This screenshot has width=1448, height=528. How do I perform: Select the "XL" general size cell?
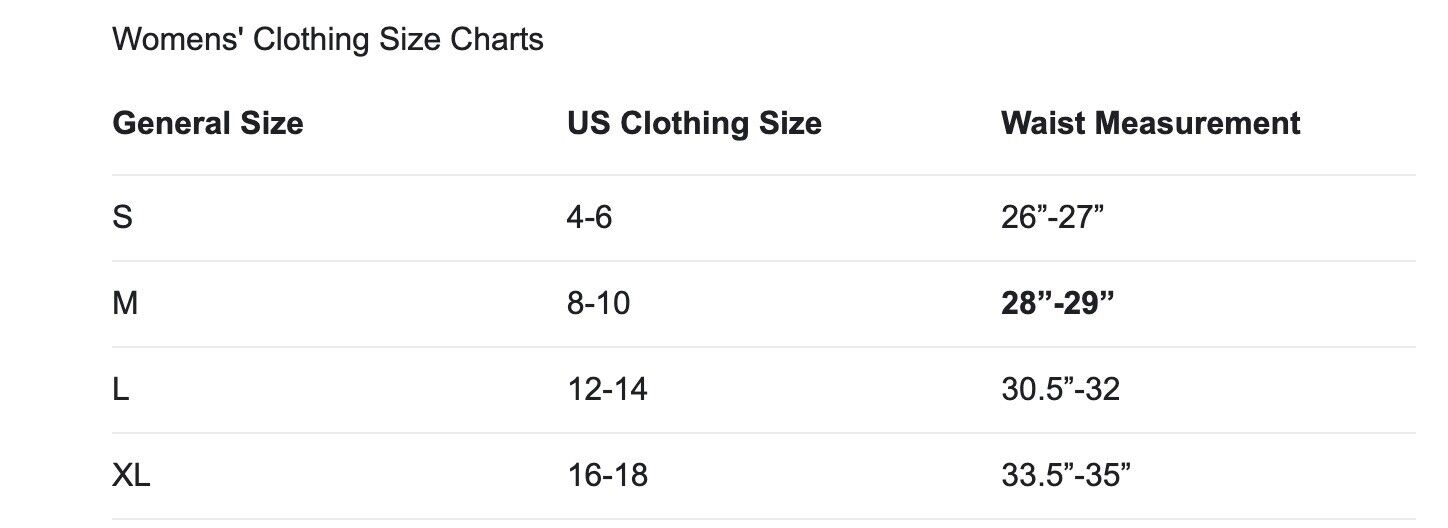131,475
